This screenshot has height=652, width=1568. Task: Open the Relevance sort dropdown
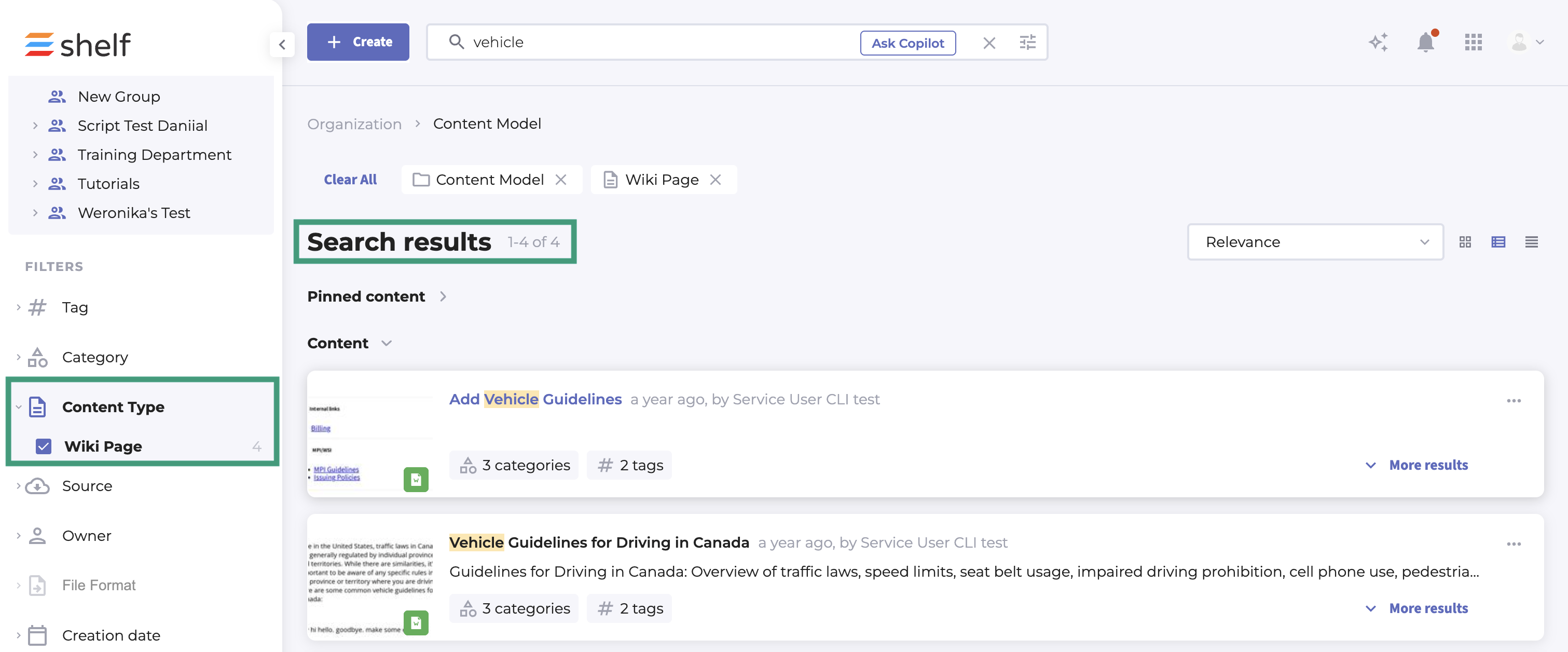[x=1315, y=242]
